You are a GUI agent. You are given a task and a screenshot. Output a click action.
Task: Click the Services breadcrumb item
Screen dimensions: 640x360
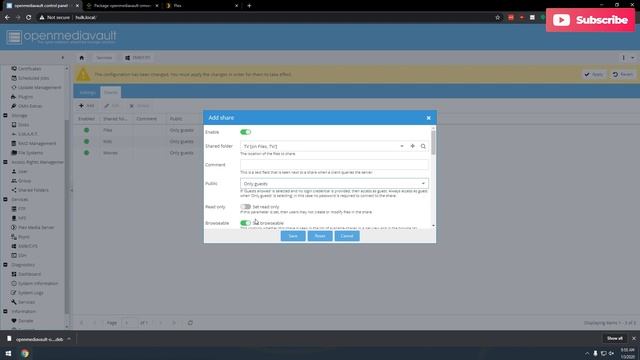coord(104,58)
